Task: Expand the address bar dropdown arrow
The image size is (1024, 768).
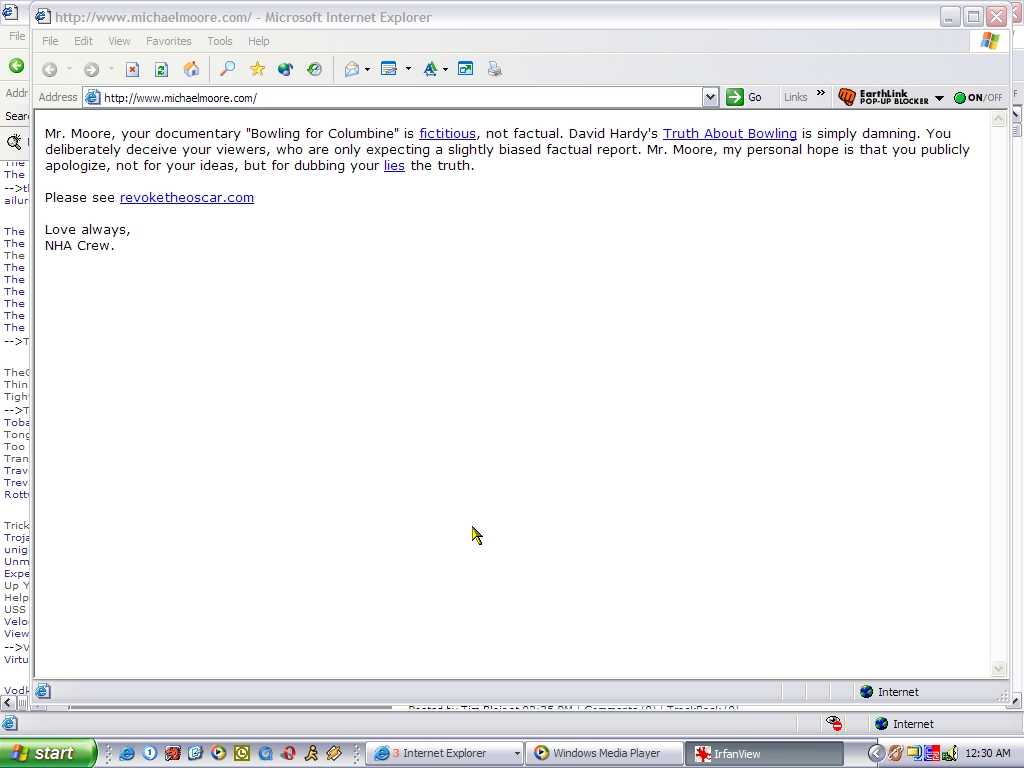Action: tap(710, 97)
